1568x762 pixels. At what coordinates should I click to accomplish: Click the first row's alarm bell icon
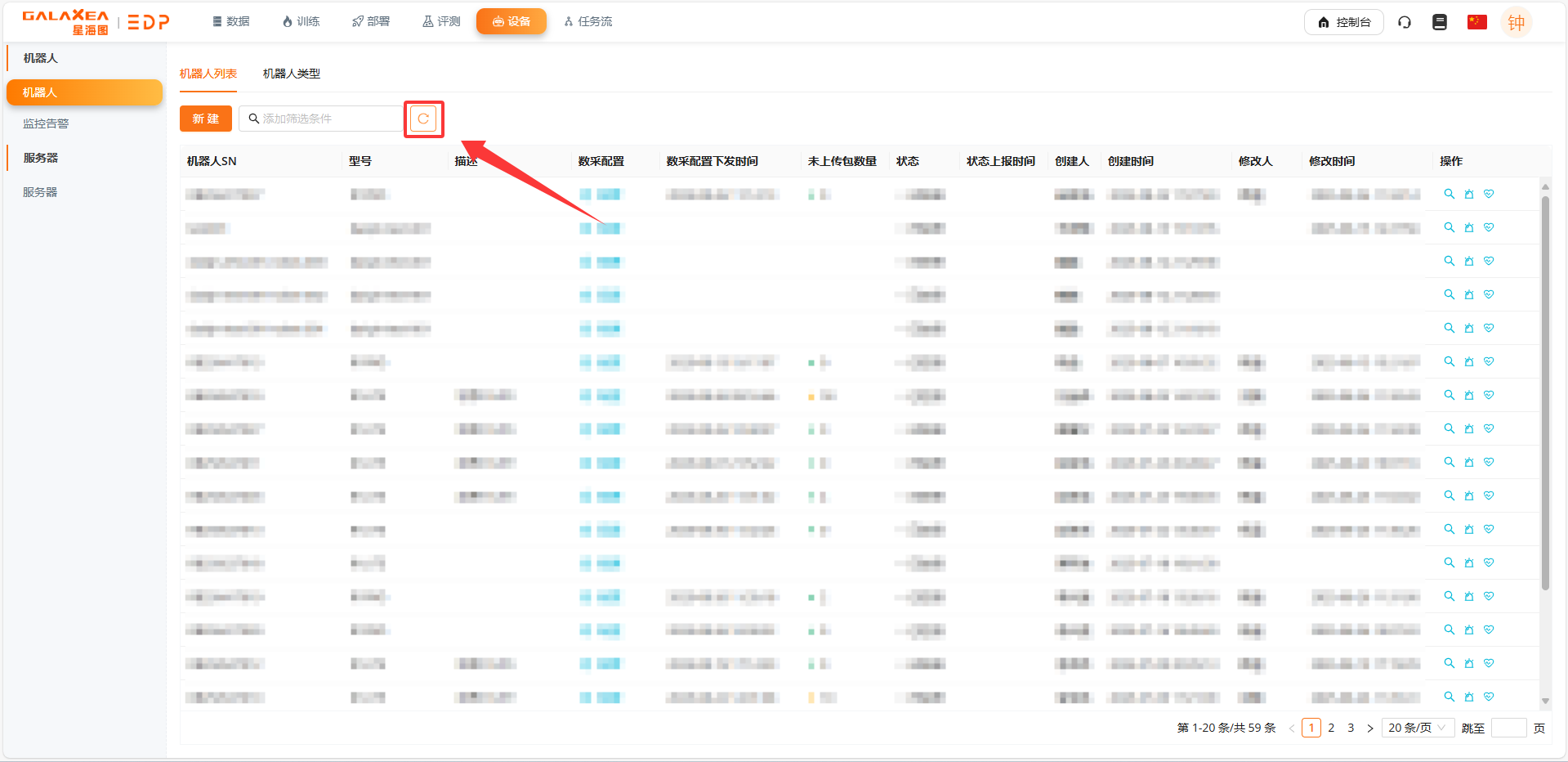coord(1469,194)
